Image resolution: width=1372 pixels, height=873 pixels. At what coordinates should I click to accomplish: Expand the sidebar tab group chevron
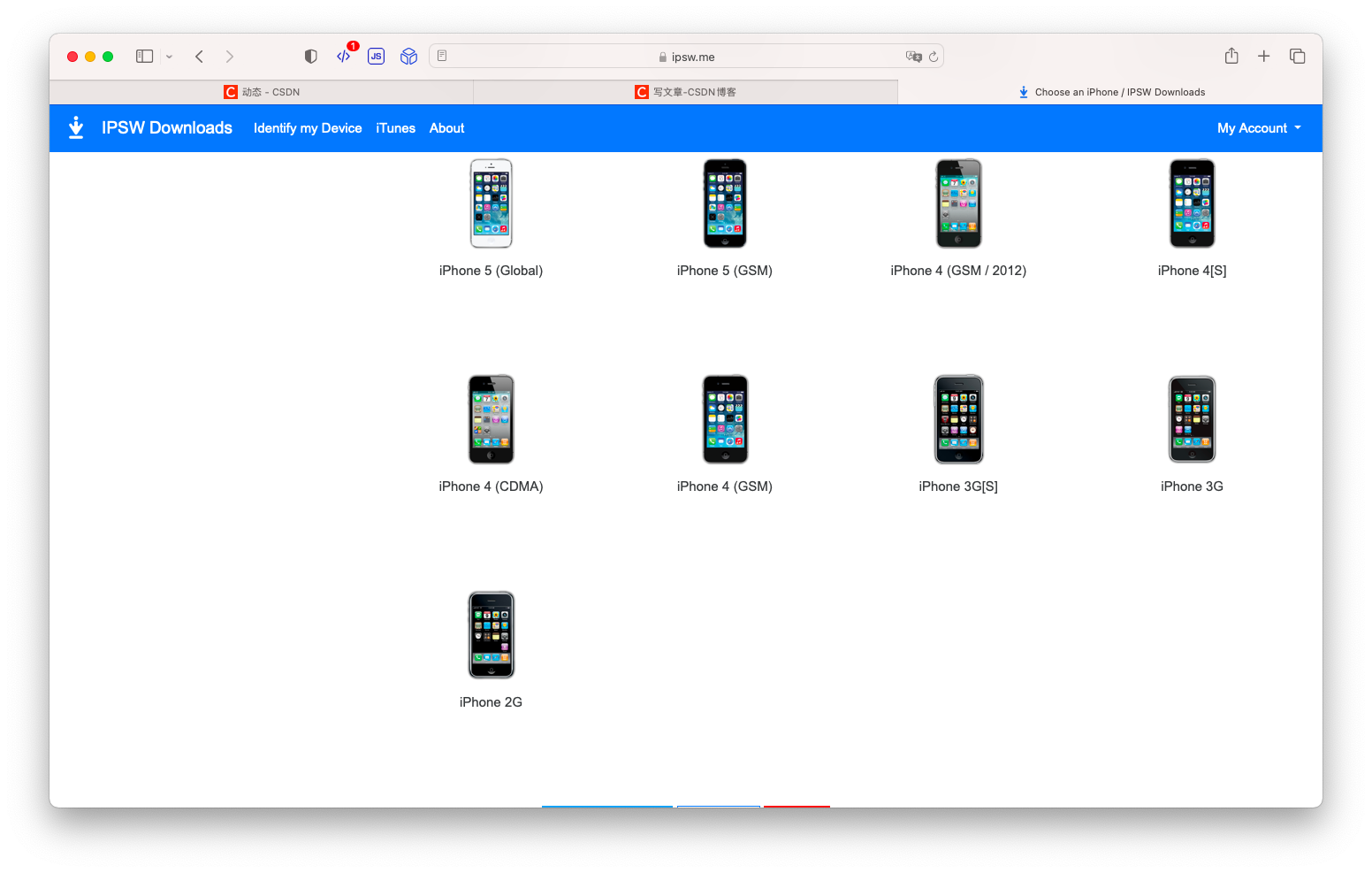169,57
